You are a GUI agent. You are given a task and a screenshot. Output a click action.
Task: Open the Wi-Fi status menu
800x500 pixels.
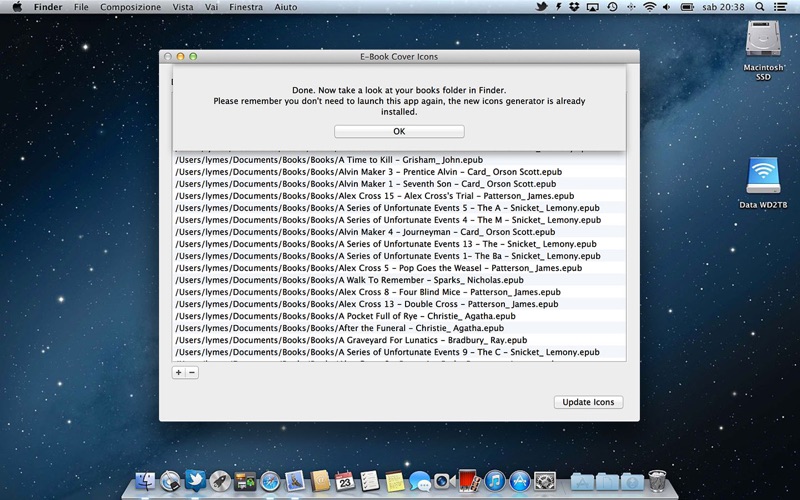point(649,7)
